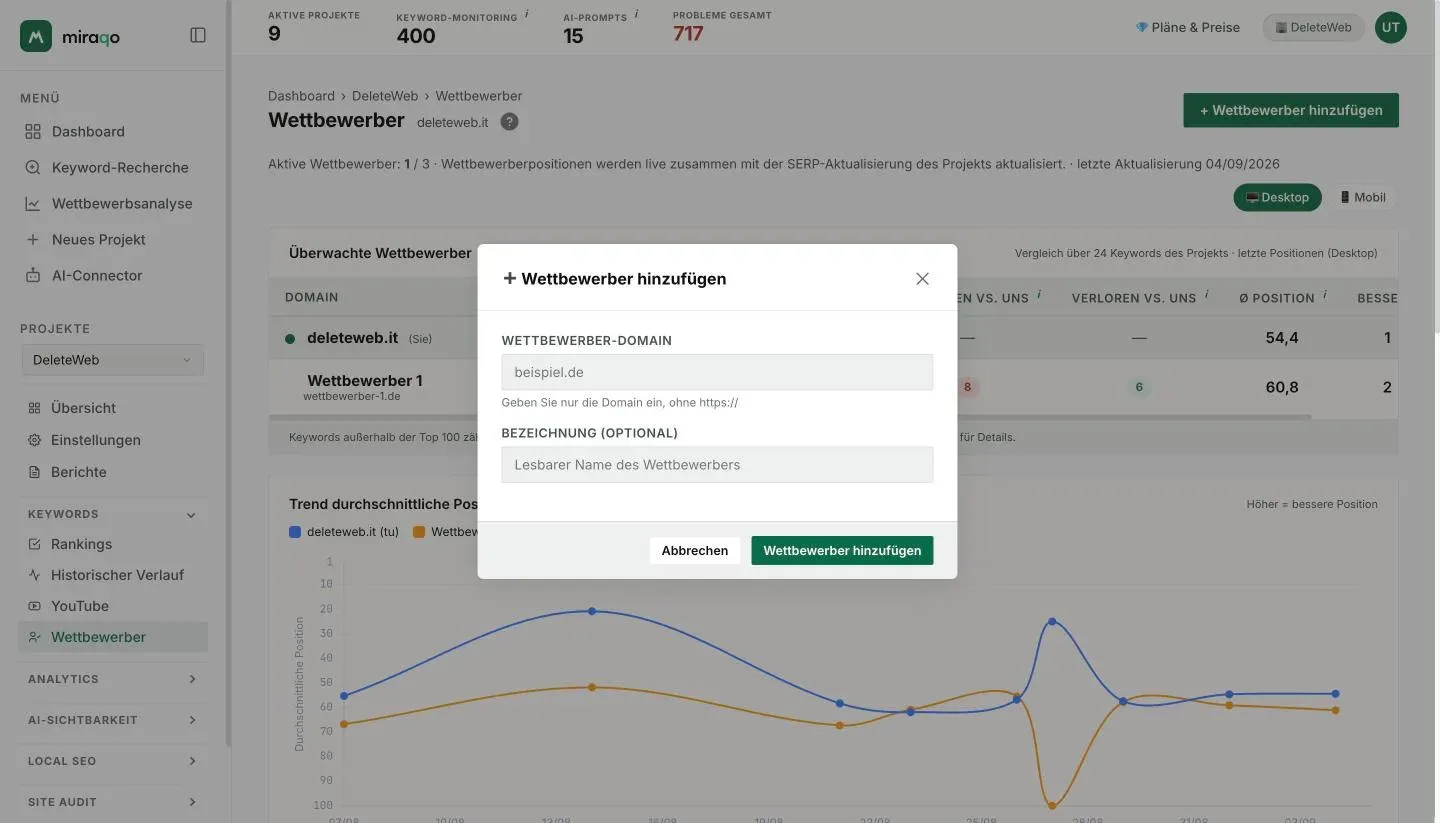Click the Keyword-Recherche magnifier icon
Screen dimensions: 1440x823
pos(33,168)
